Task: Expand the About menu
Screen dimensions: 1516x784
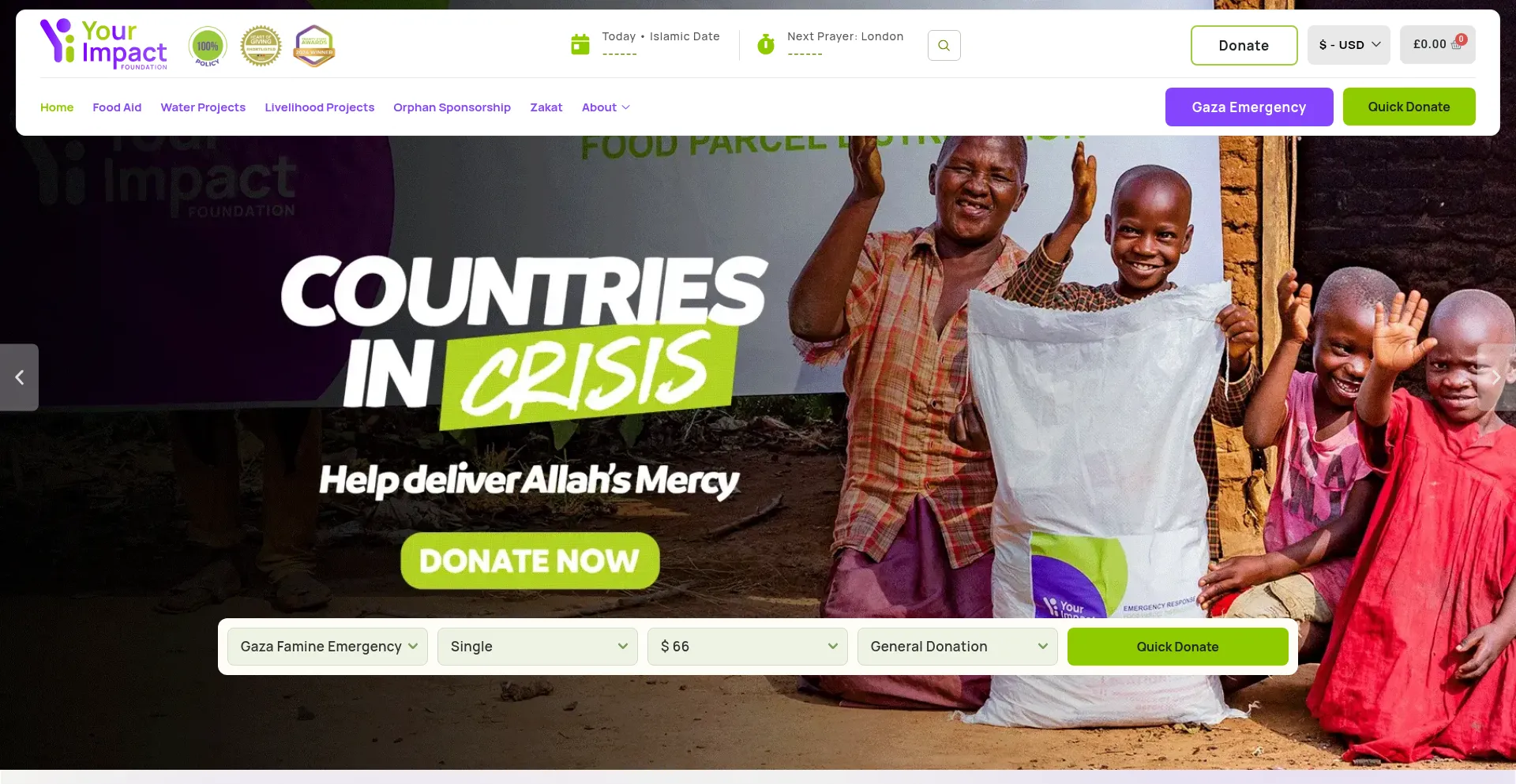Action: click(x=606, y=107)
